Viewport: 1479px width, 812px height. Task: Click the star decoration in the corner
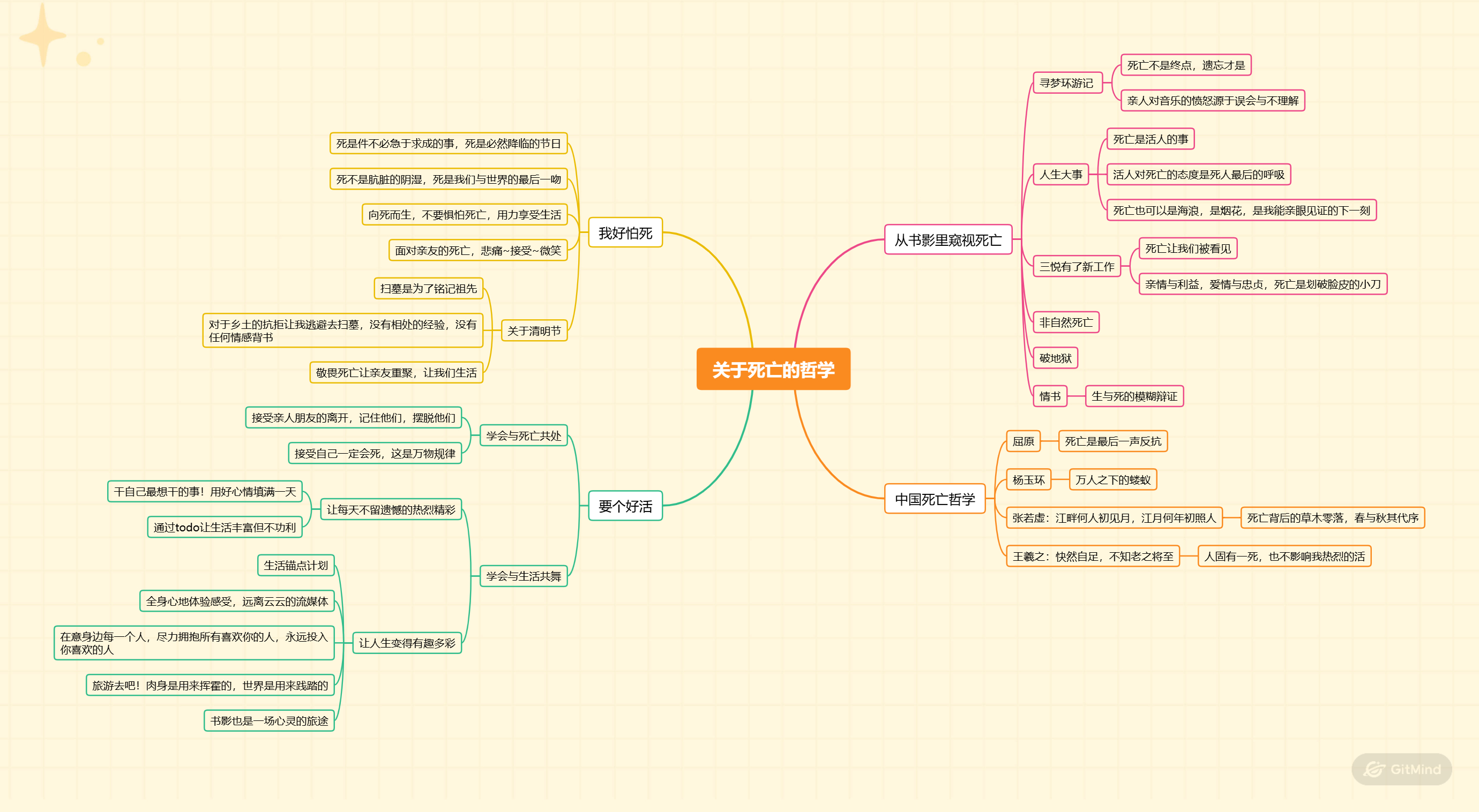tap(43, 35)
